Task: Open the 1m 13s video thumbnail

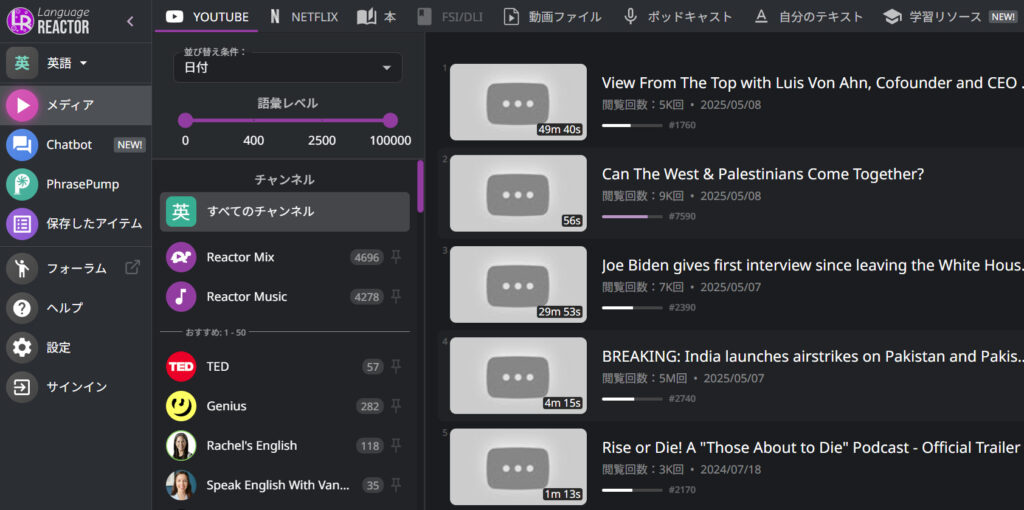Action: pyautogui.click(x=519, y=467)
